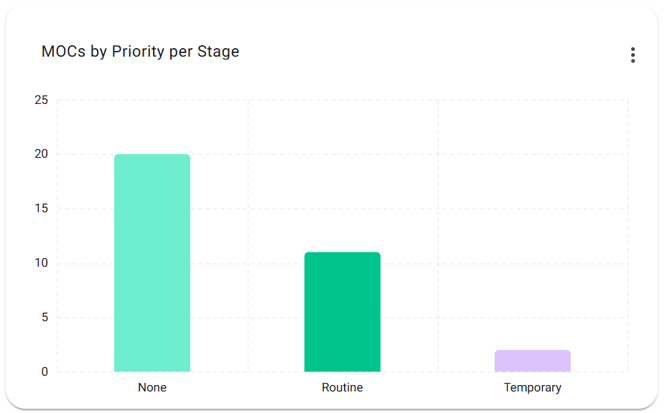Viewport: 670px width, 413px height.
Task: Click empty plot area above the Temporary bar
Action: click(532, 220)
